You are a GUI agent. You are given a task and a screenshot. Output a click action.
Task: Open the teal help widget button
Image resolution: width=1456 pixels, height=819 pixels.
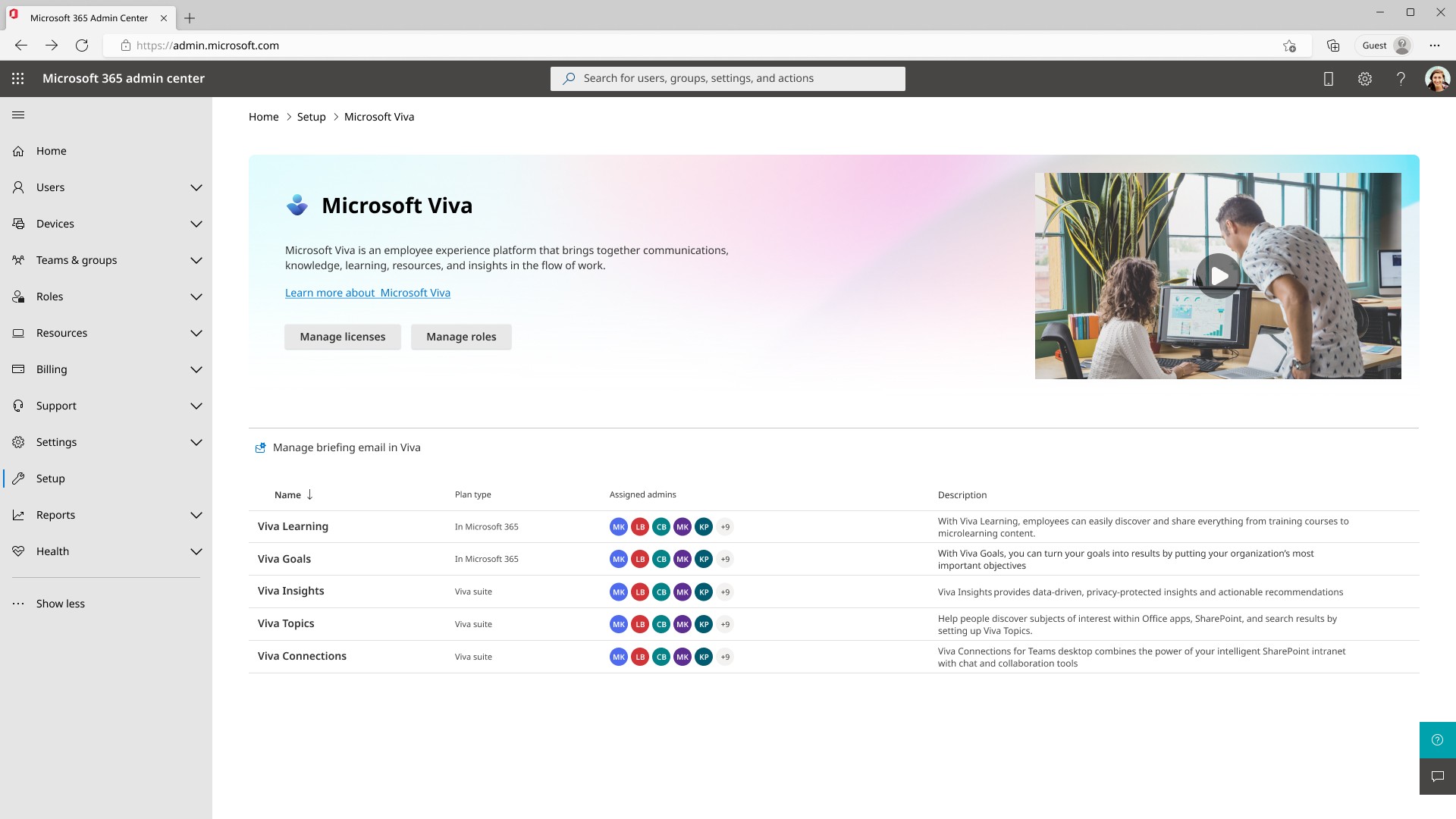coord(1437,740)
